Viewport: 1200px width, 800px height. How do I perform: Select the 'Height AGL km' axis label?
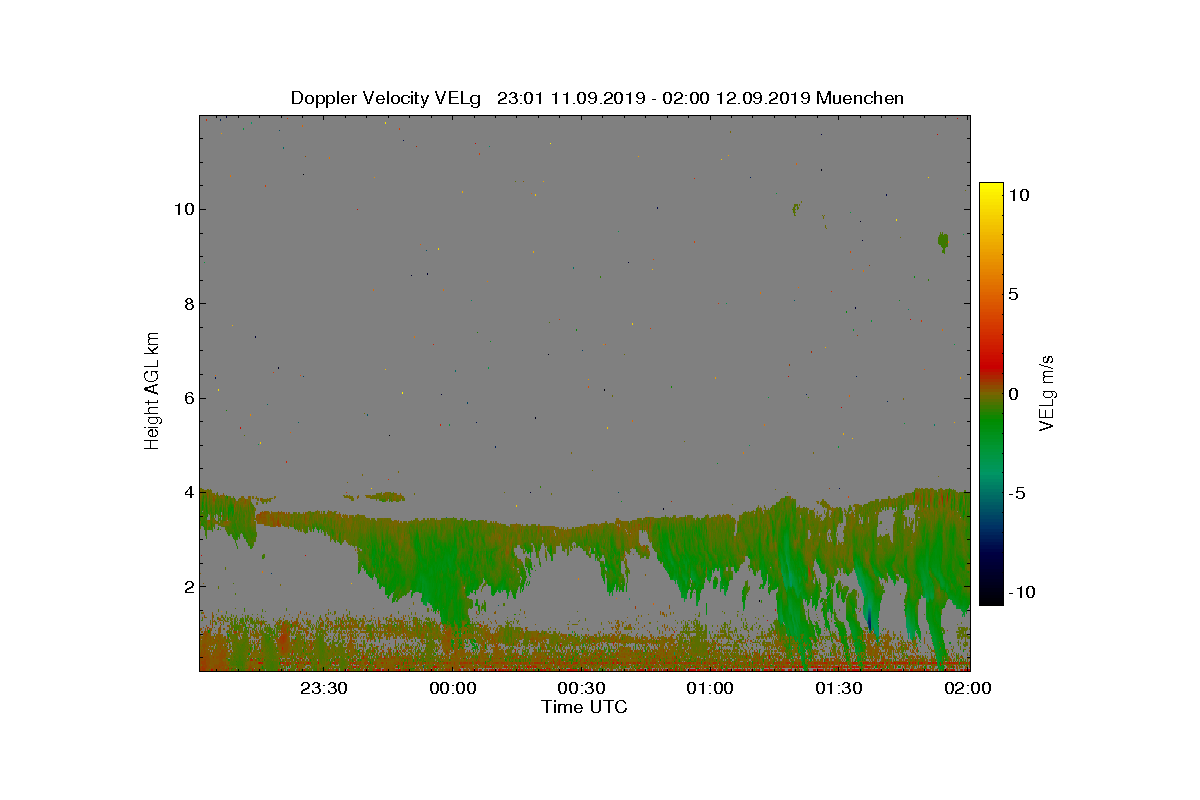point(152,390)
